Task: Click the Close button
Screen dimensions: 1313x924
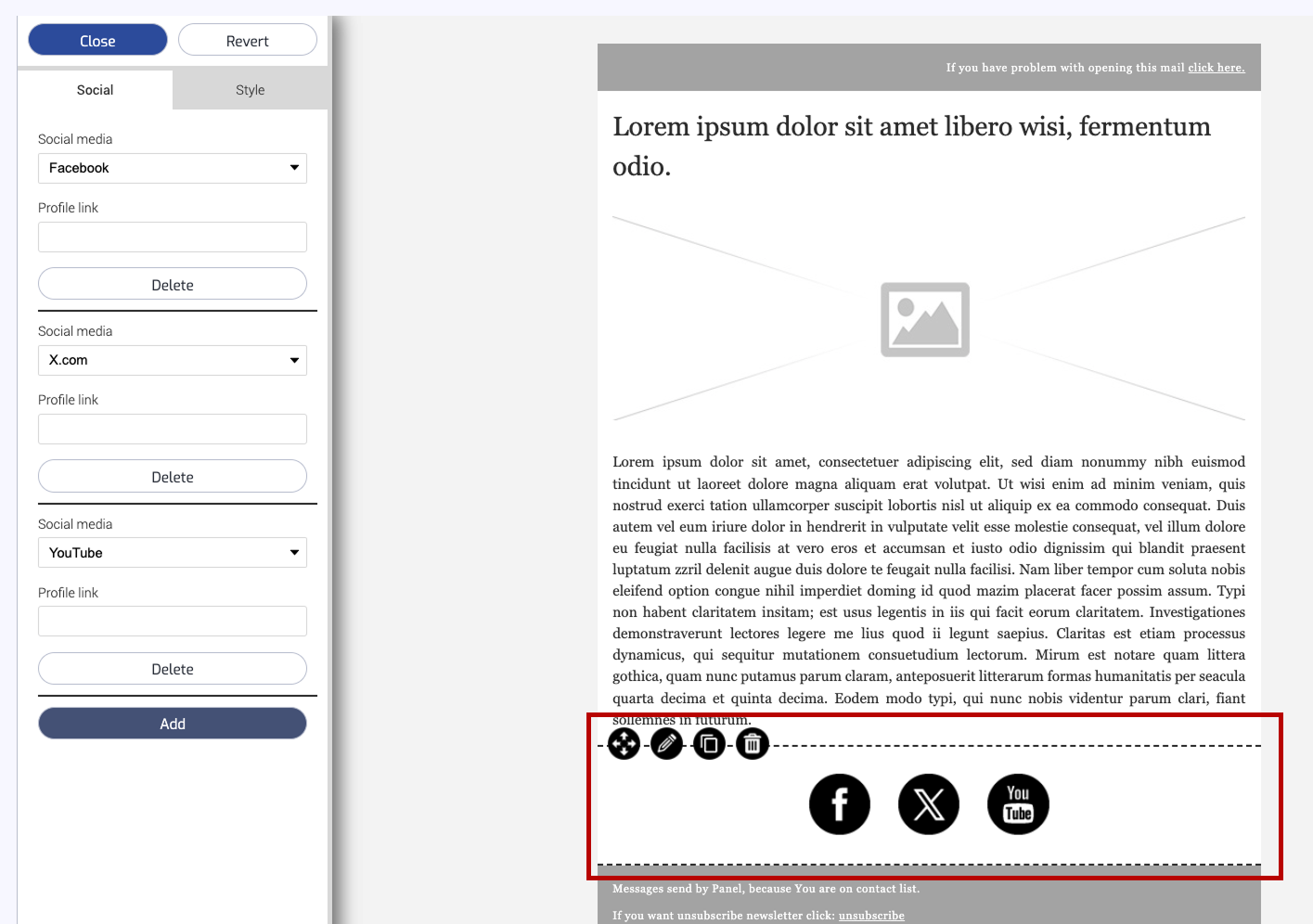Action: pyautogui.click(x=97, y=41)
